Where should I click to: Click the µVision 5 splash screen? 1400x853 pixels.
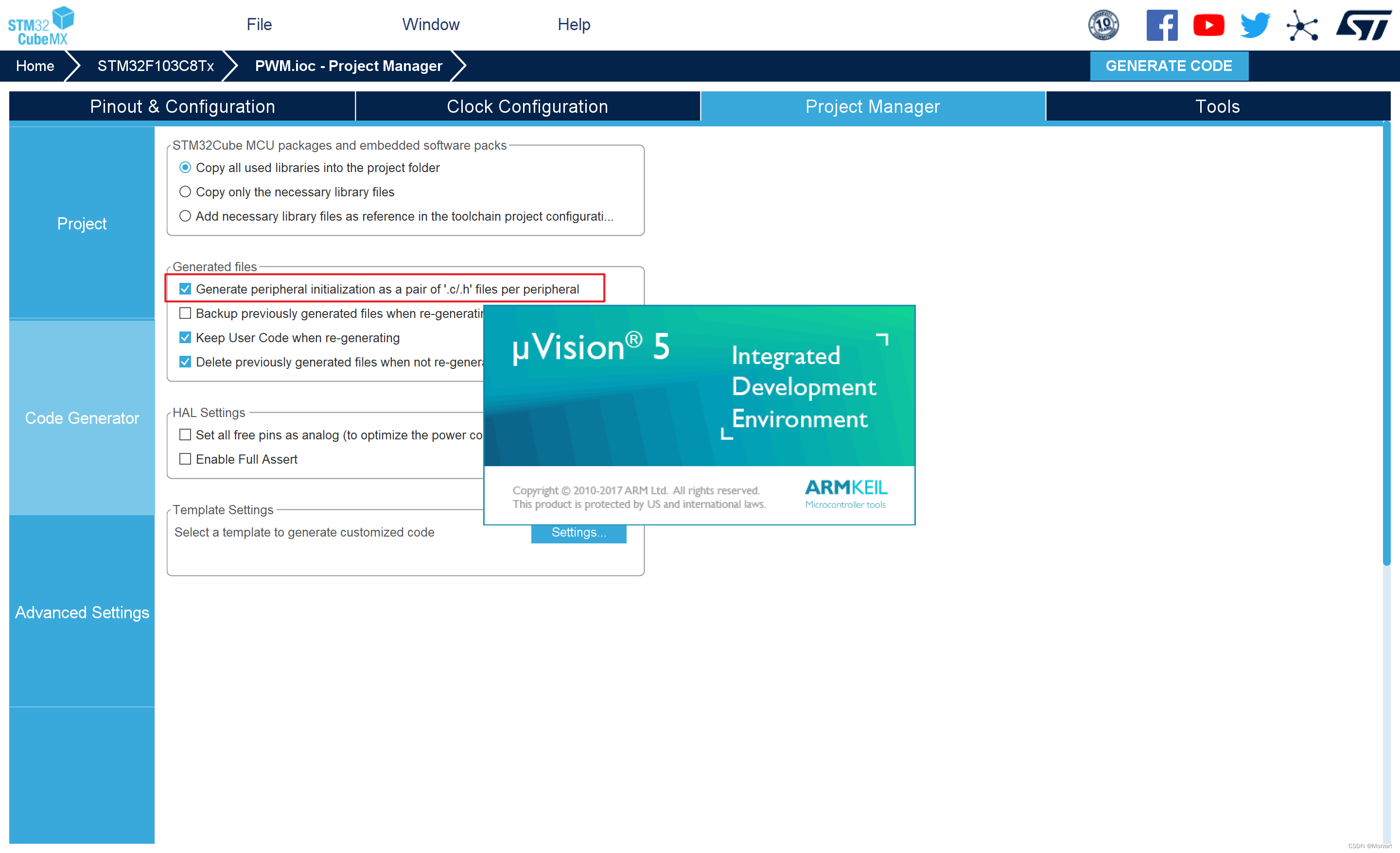(699, 415)
